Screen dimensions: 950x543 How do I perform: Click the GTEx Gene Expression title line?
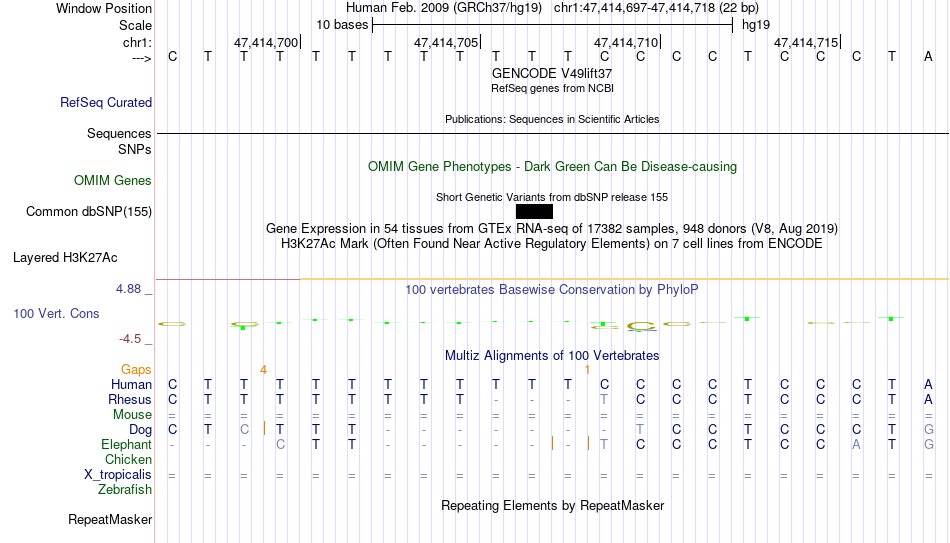coord(552,228)
